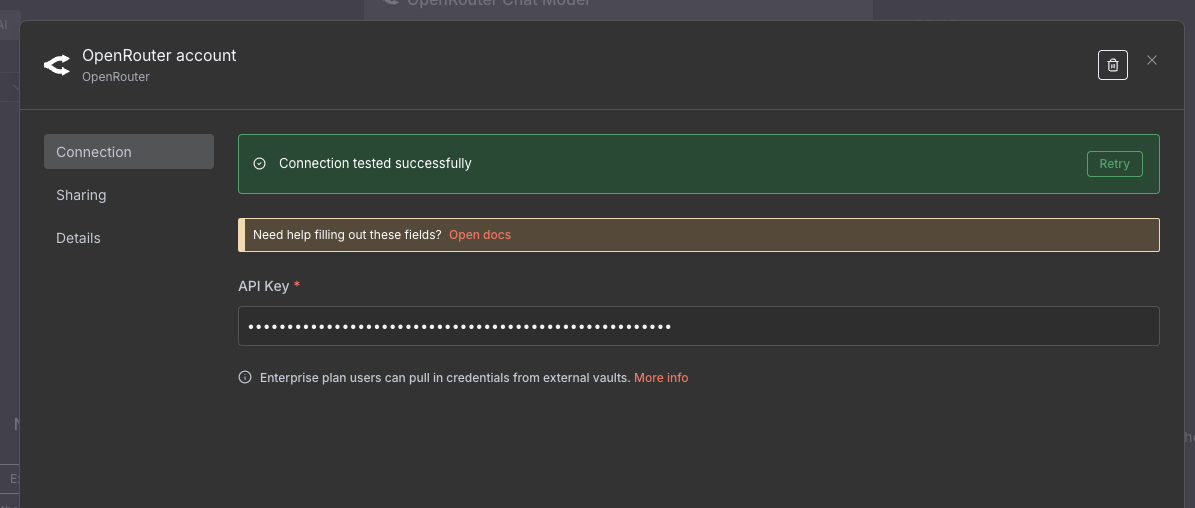
Task: Click 'Connection tested successfully' message
Action: [375, 163]
